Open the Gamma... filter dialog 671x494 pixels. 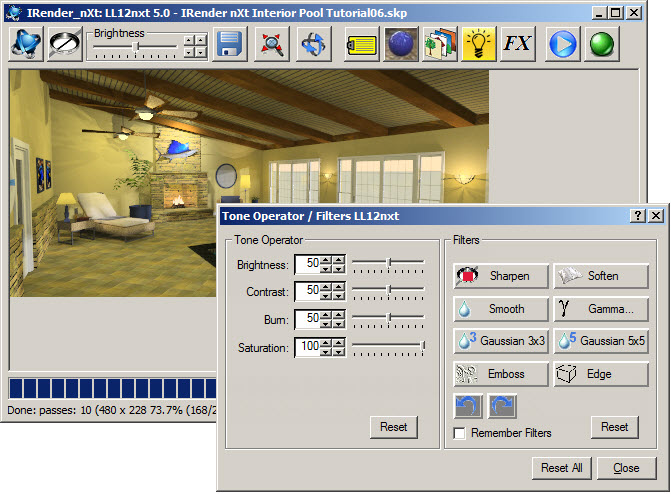[x=602, y=309]
